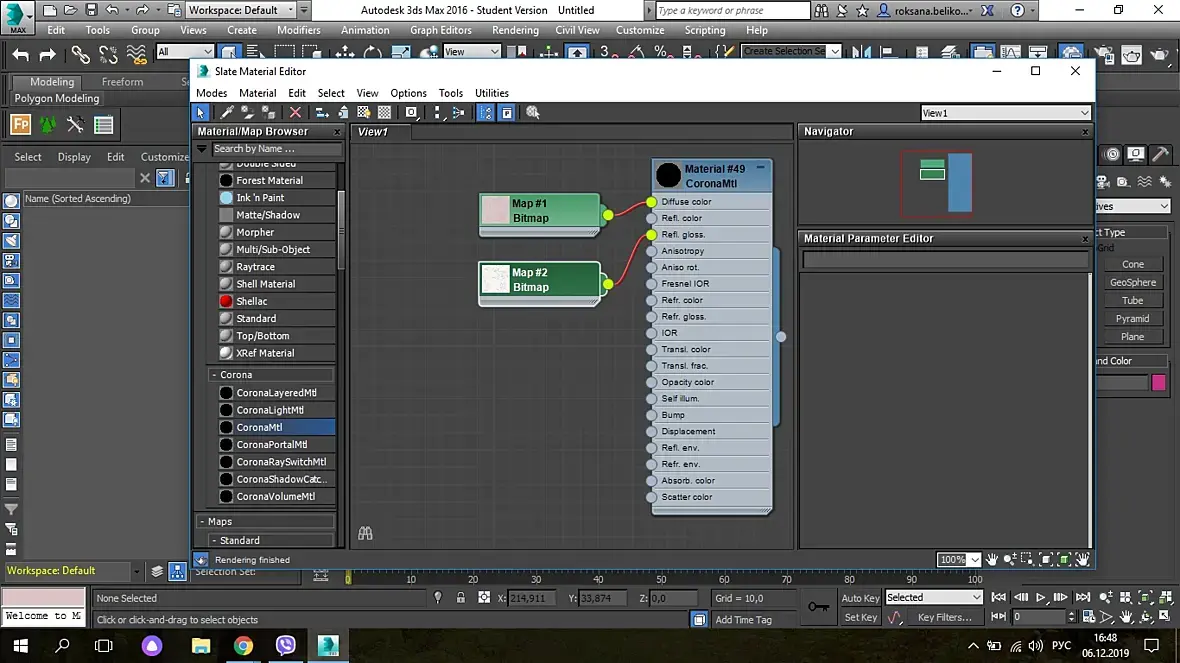Click the GeoSphere object type button
Screen dimensions: 1180x663
1132,283
